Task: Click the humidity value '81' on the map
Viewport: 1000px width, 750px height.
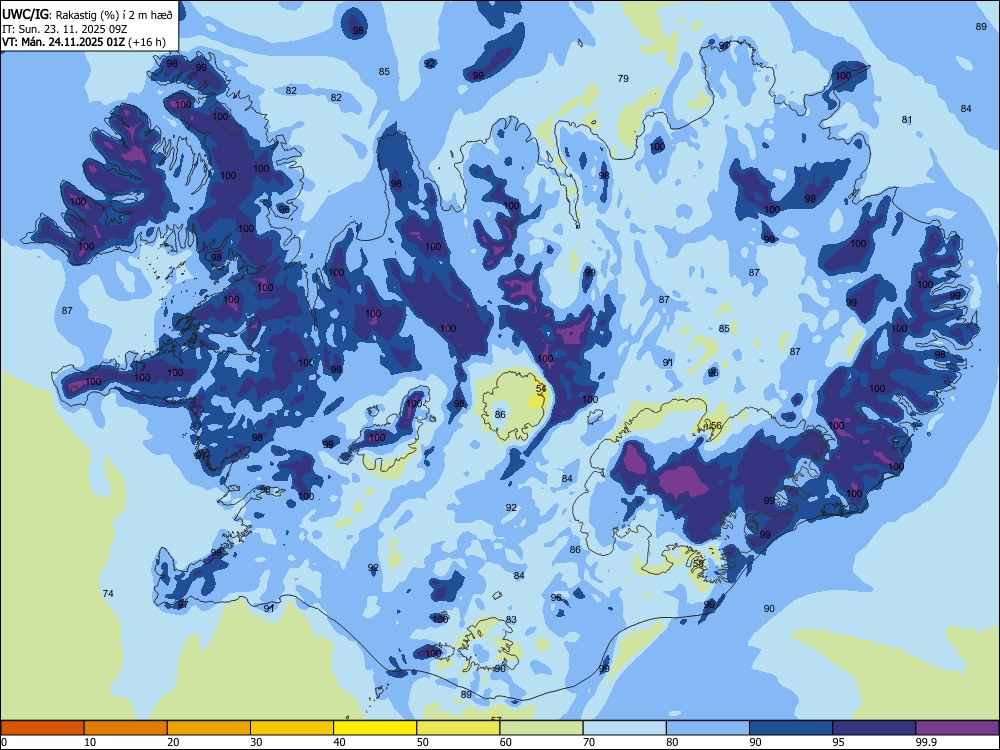Action: click(x=907, y=119)
